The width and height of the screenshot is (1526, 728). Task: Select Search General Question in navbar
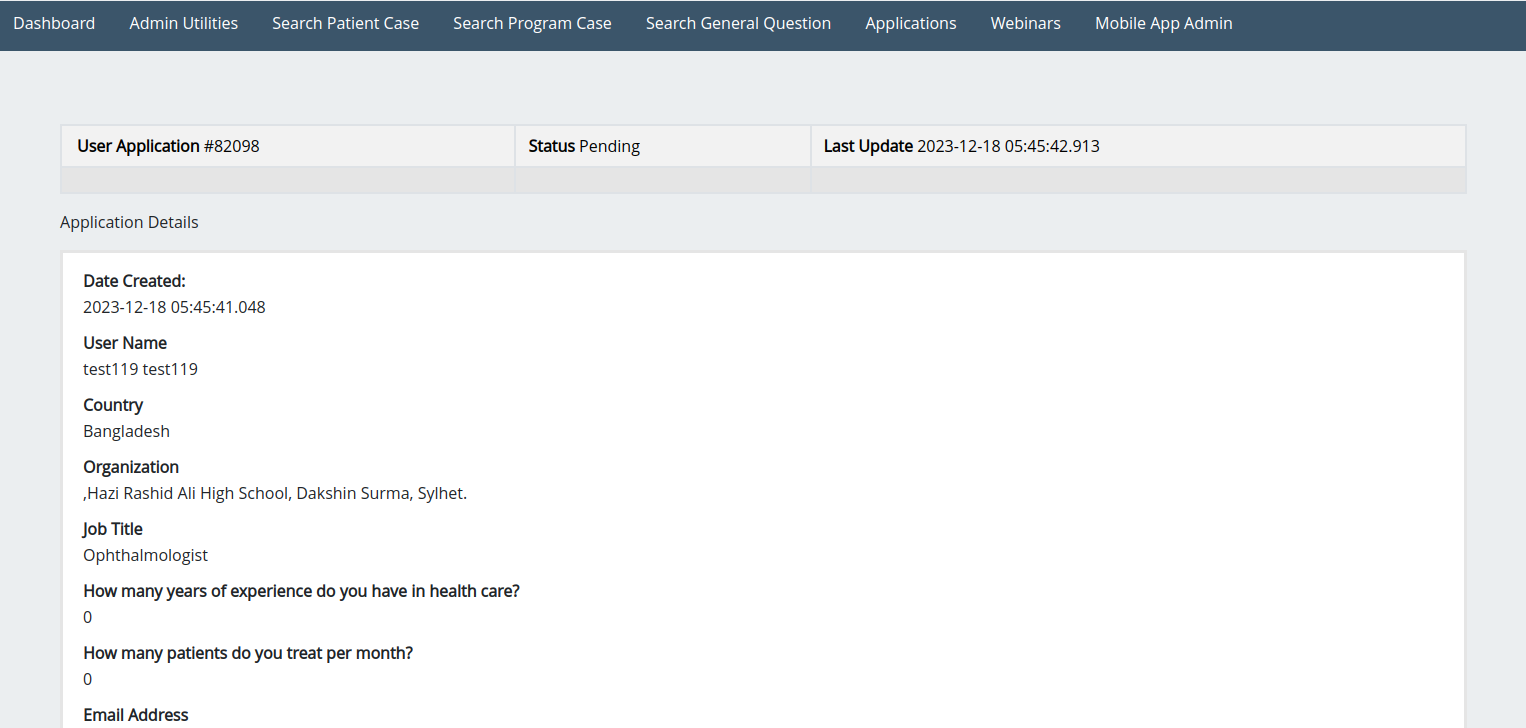[x=738, y=23]
